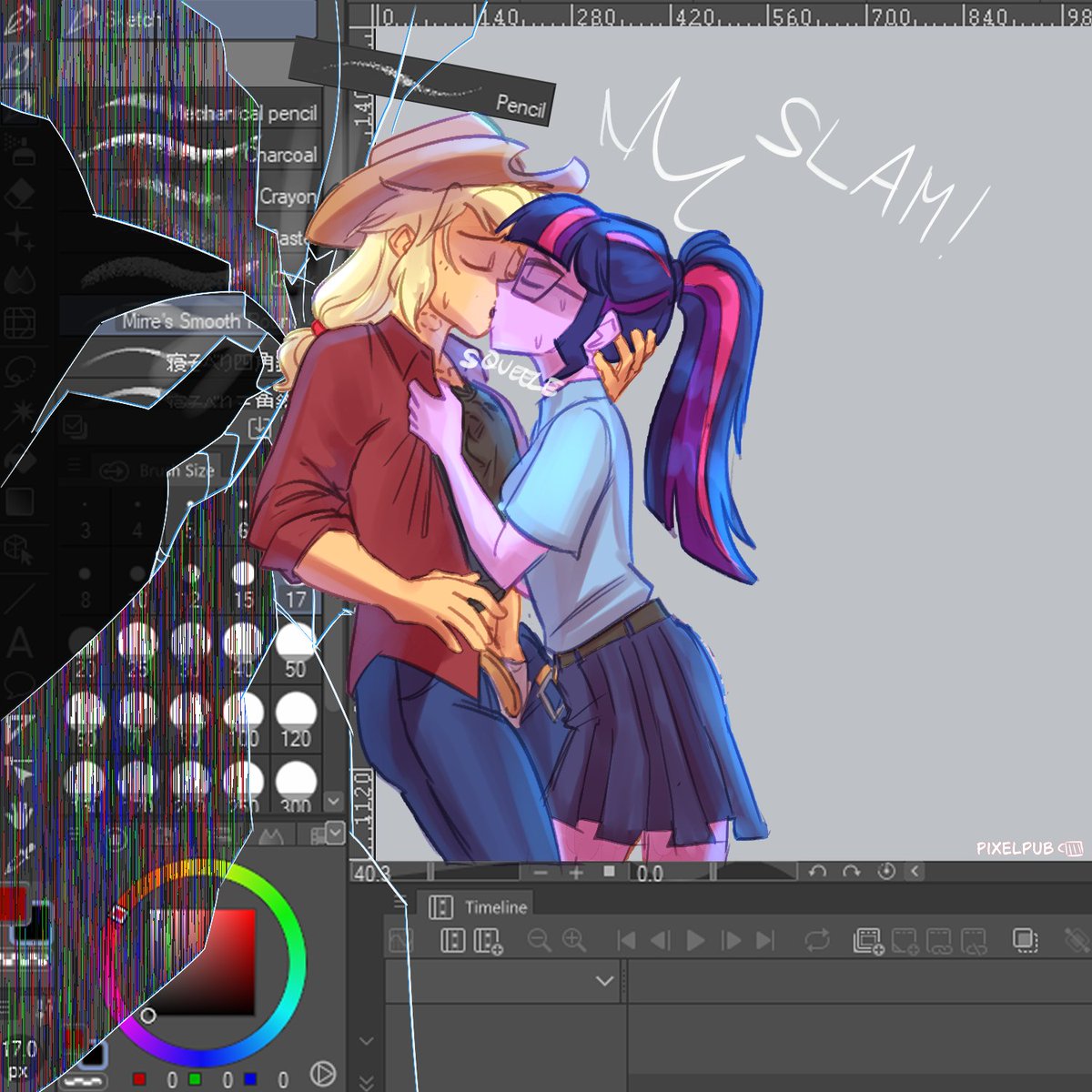Viewport: 1092px width, 1092px height.
Task: Click the Enable timeline icon in Timeline toolbar
Action: pyautogui.click(x=453, y=940)
